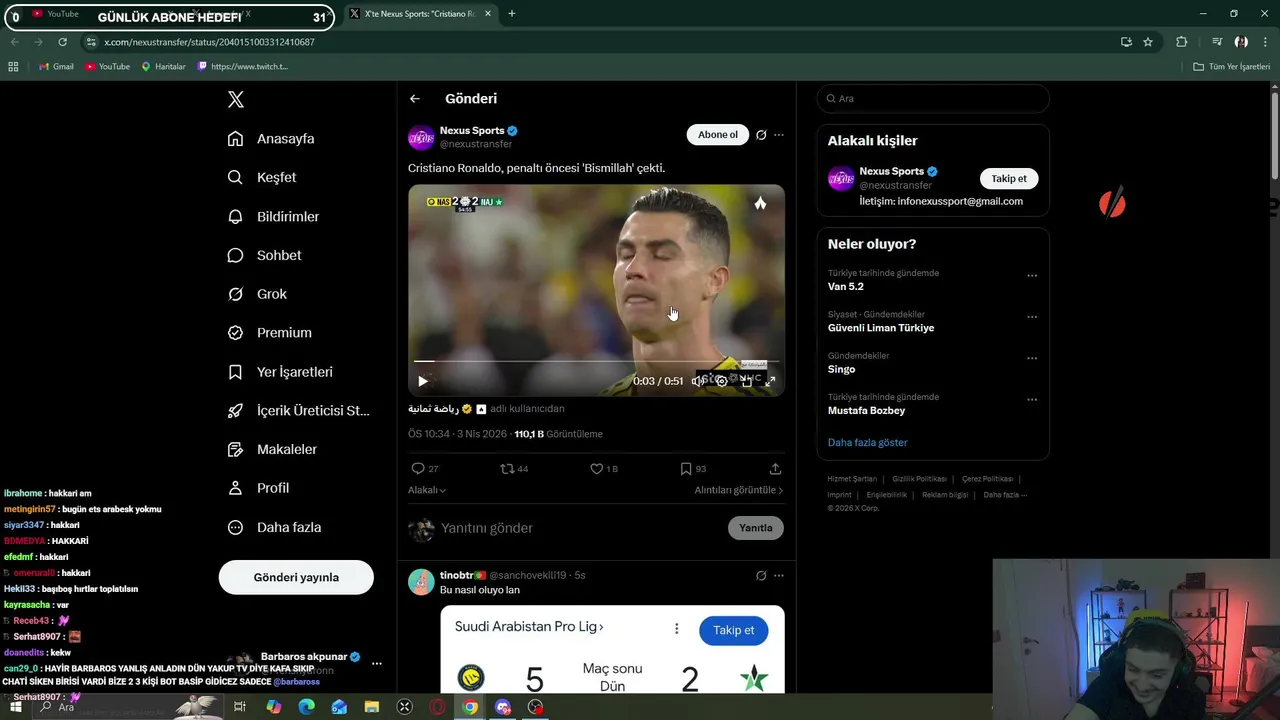Open a new Chrome tab
The height and width of the screenshot is (720, 1280).
(x=512, y=14)
